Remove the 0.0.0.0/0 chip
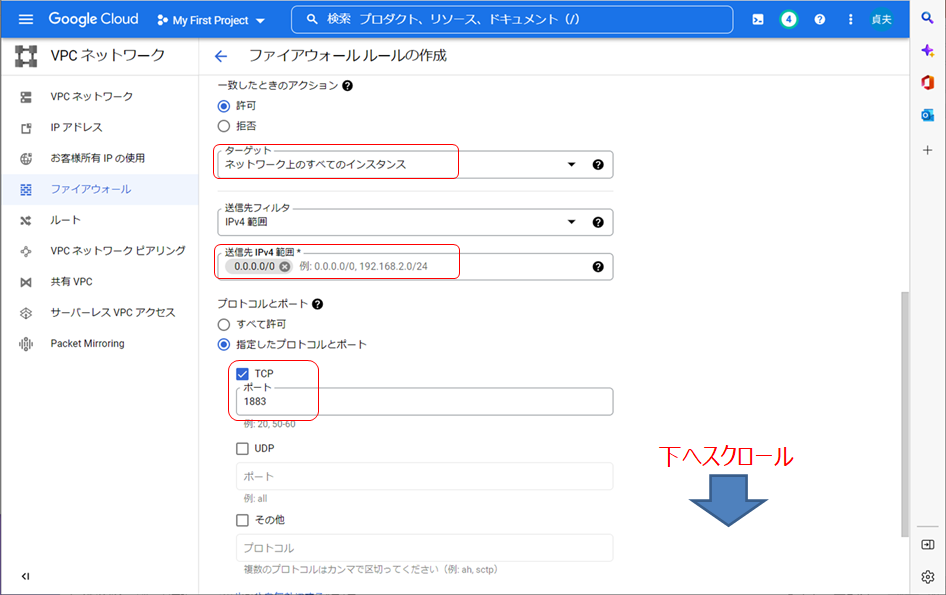The image size is (946, 595). pos(285,267)
